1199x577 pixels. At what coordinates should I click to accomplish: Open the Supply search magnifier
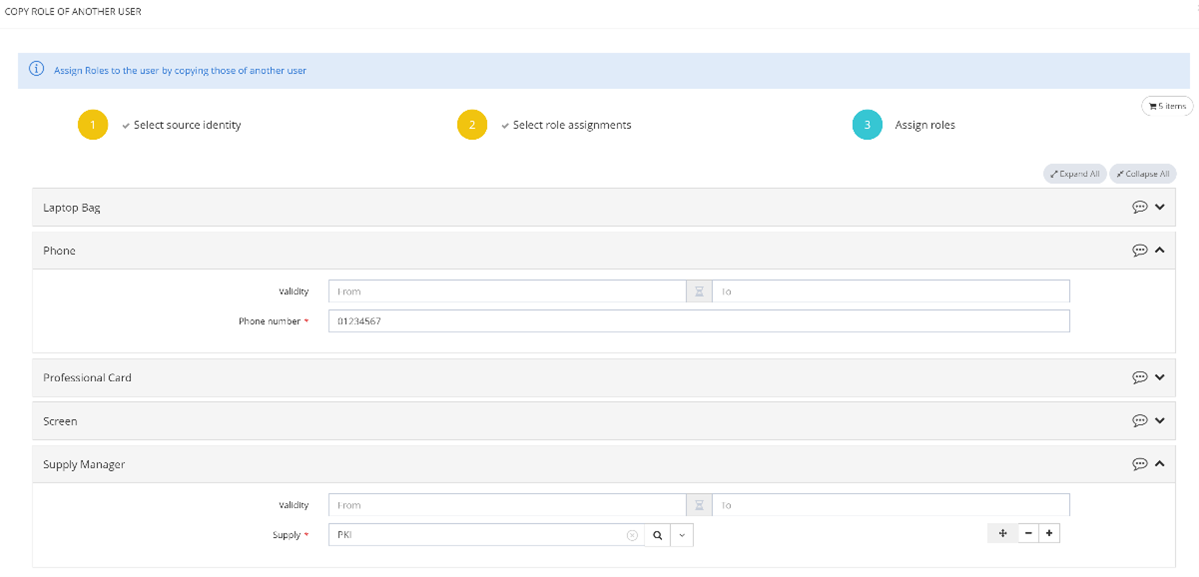[657, 536]
